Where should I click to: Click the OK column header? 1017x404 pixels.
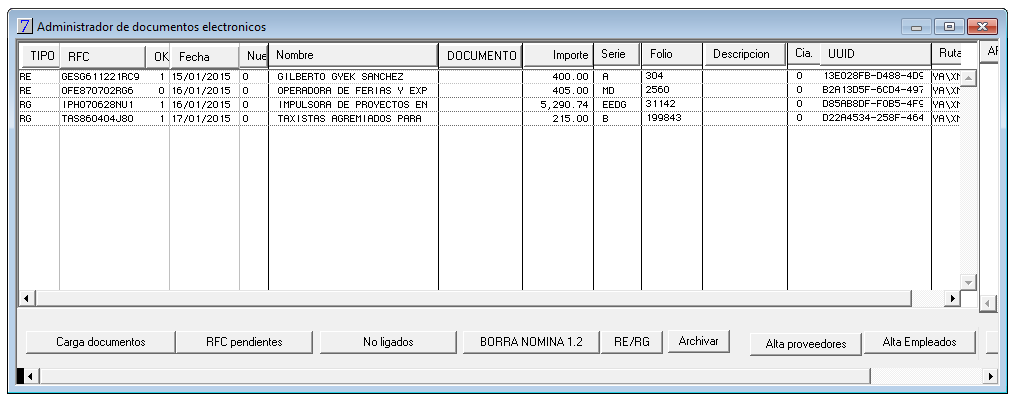click(158, 56)
